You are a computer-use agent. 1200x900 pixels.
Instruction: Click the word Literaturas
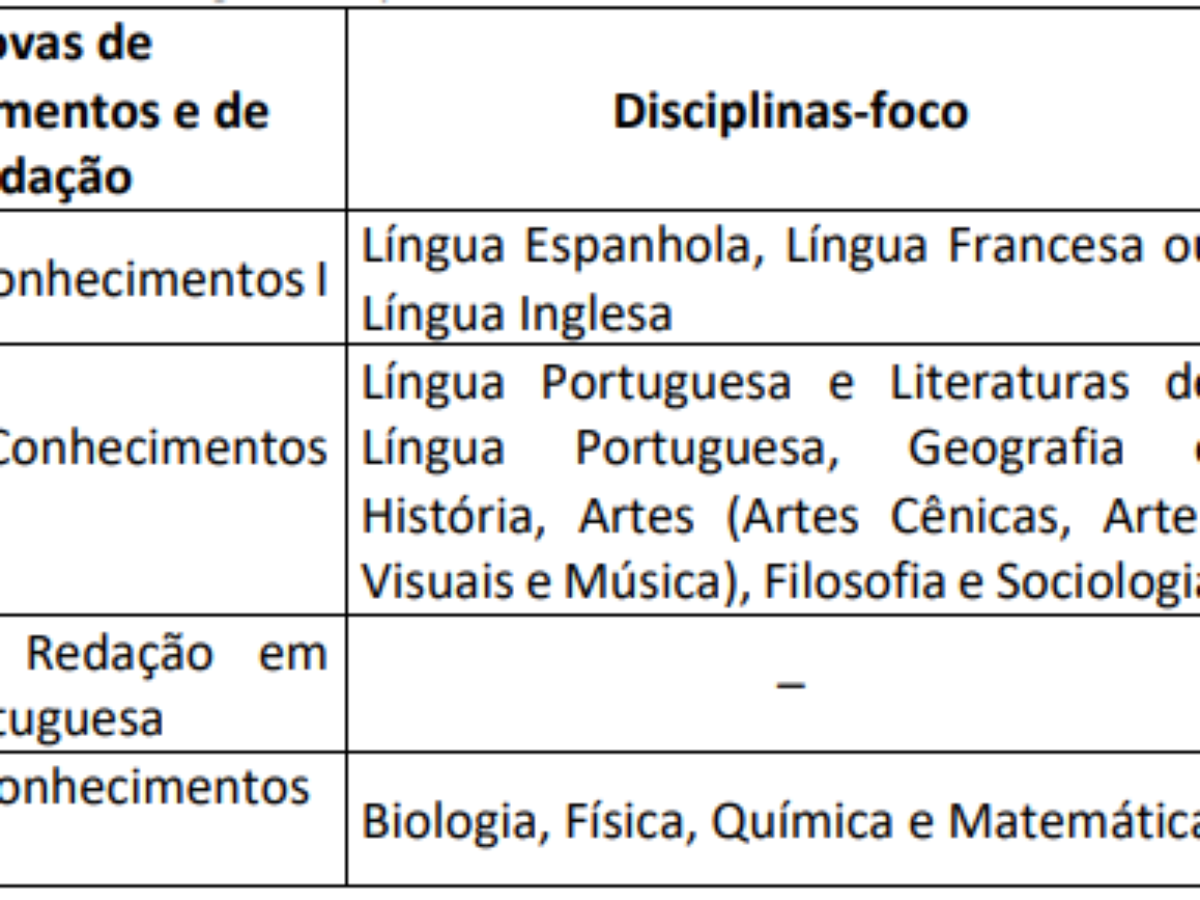coord(1008,383)
